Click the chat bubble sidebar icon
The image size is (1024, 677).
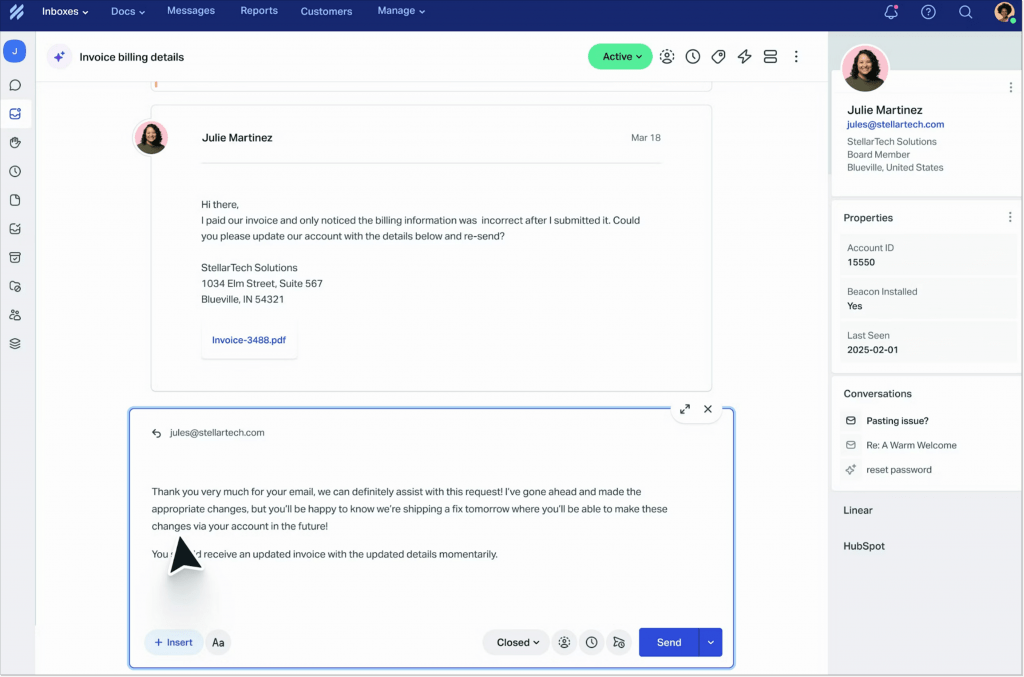tap(15, 85)
